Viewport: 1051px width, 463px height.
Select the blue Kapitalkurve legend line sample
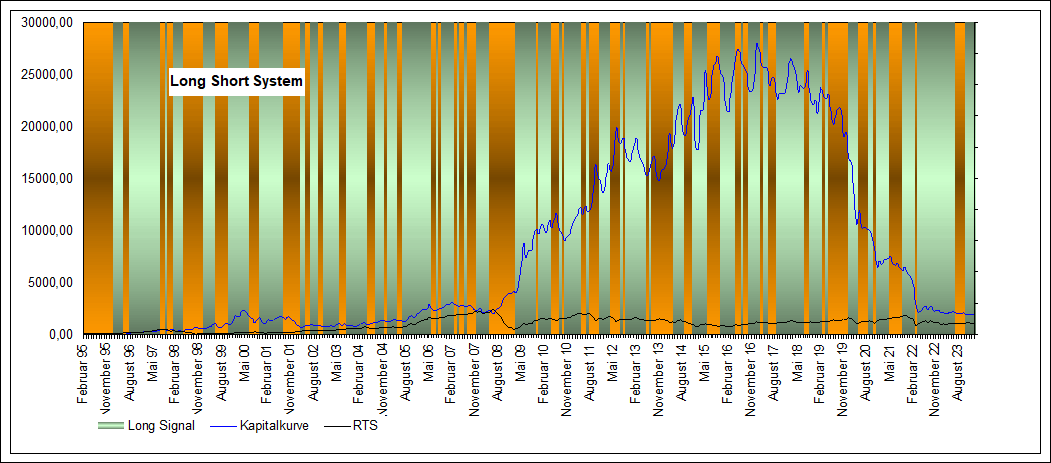[223, 425]
